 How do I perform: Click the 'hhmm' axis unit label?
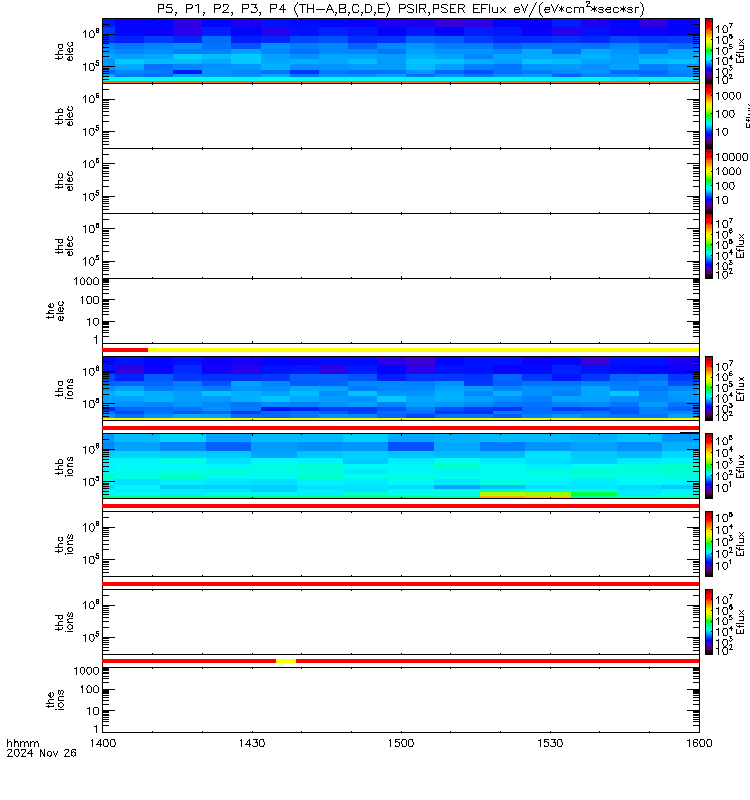23,743
